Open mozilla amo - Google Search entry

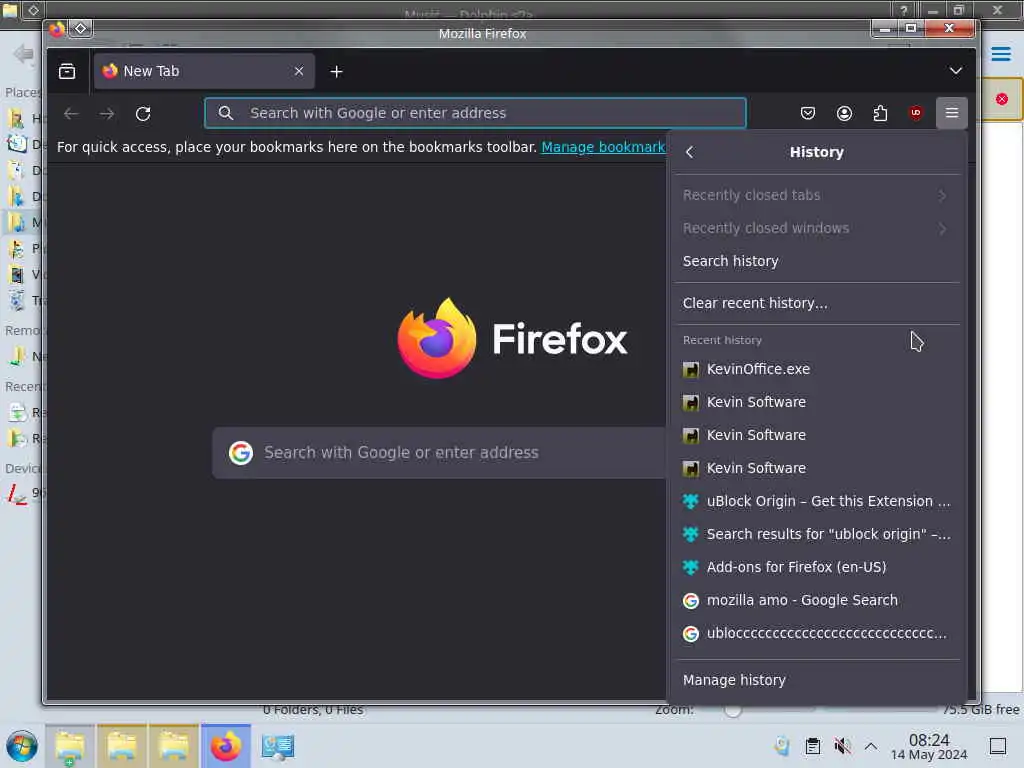click(816, 600)
